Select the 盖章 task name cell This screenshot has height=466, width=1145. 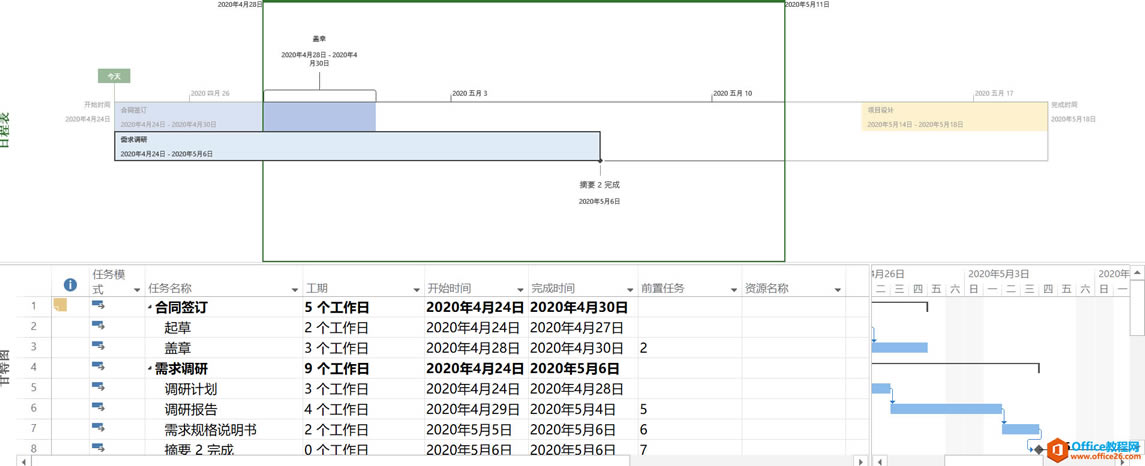223,348
